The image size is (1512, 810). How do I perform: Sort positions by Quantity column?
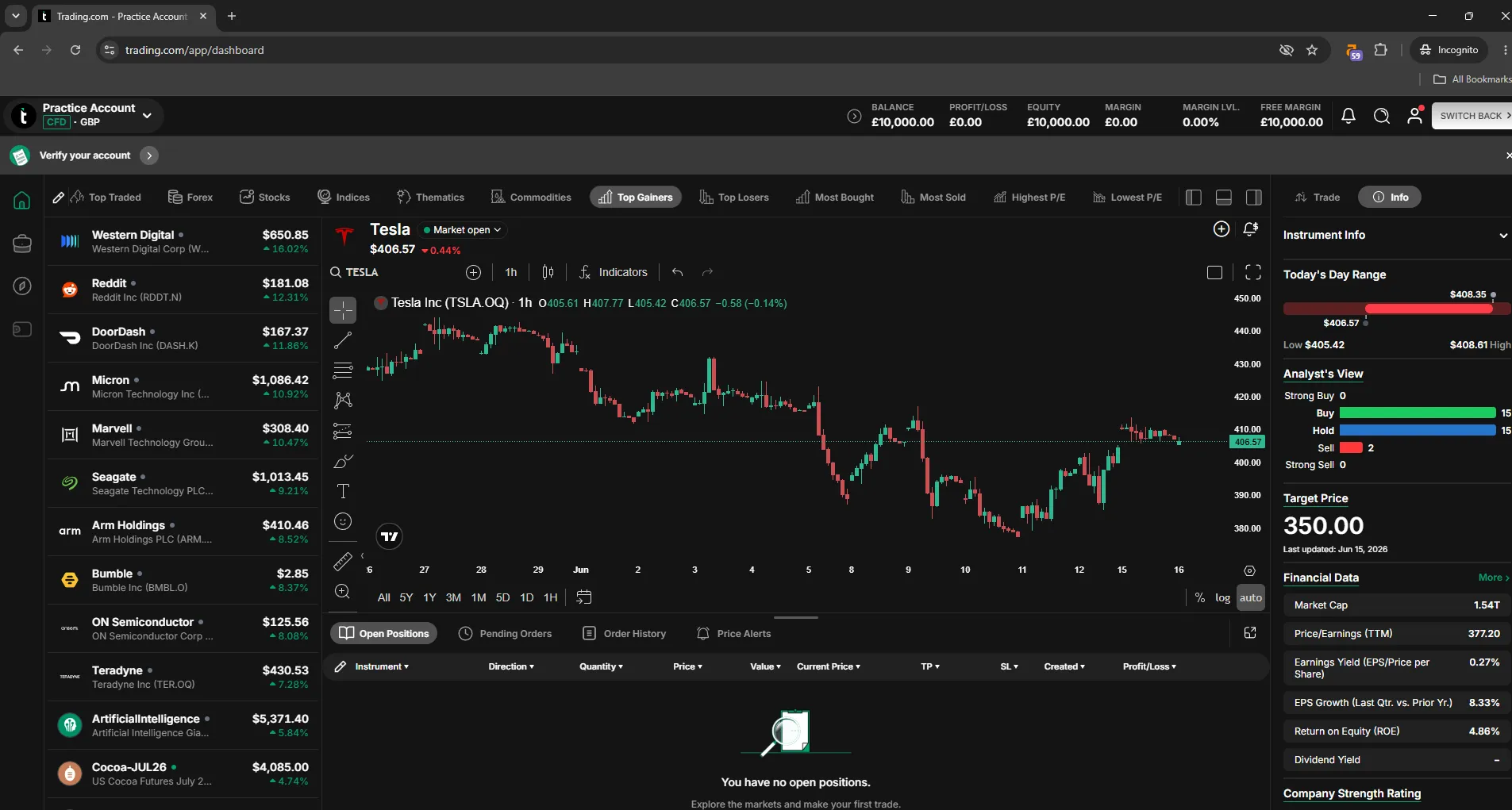click(x=601, y=666)
